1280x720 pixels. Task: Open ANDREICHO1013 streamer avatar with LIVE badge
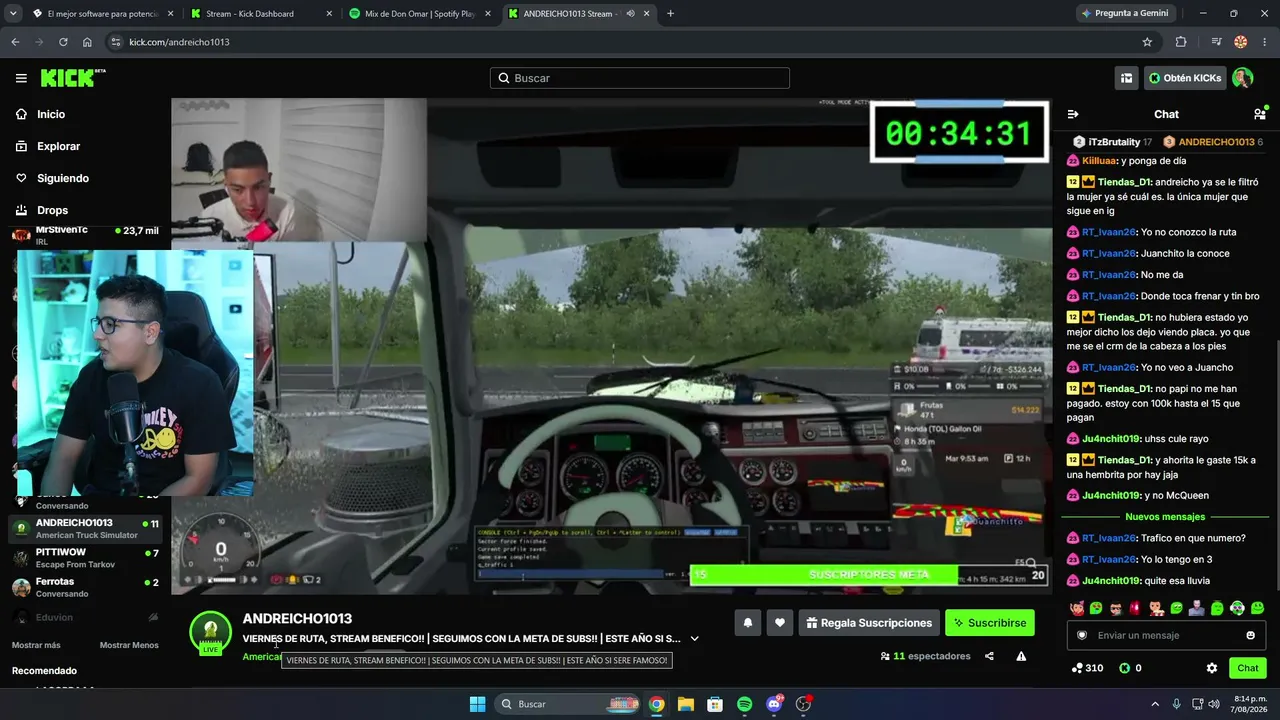coord(211,633)
